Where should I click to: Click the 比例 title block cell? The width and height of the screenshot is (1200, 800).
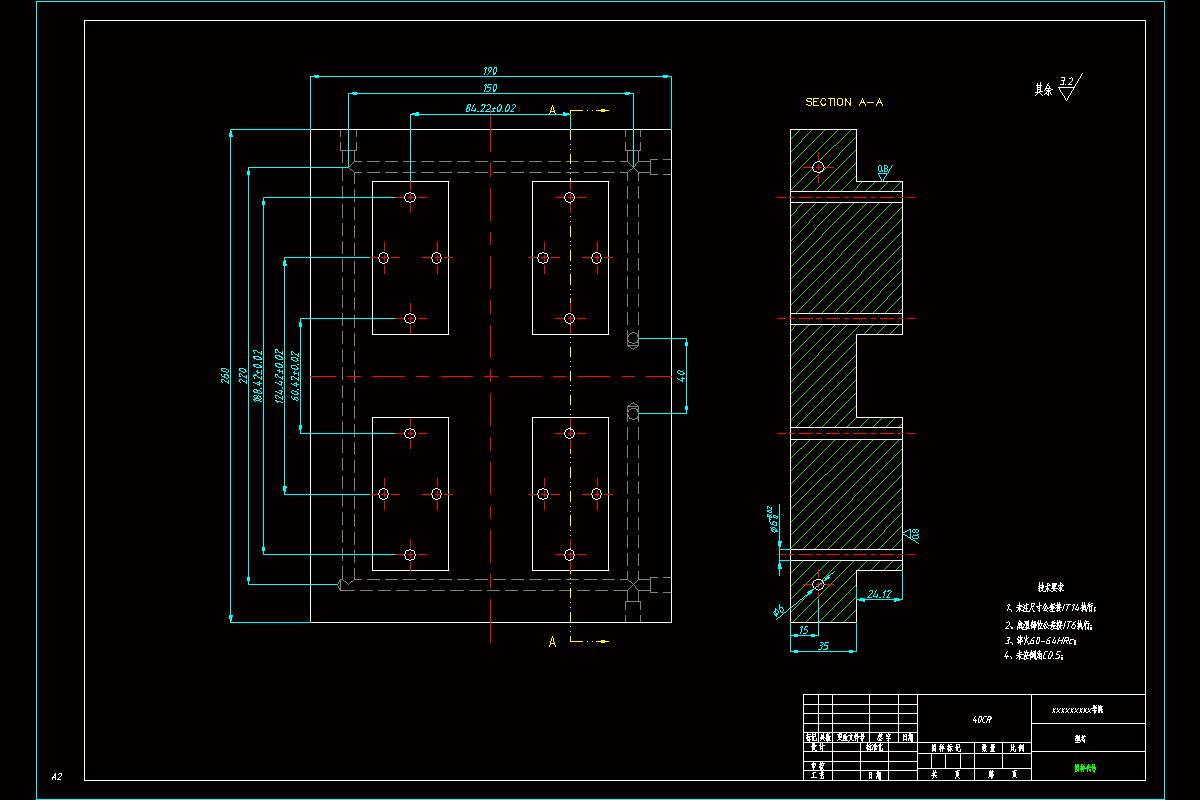tap(1017, 746)
